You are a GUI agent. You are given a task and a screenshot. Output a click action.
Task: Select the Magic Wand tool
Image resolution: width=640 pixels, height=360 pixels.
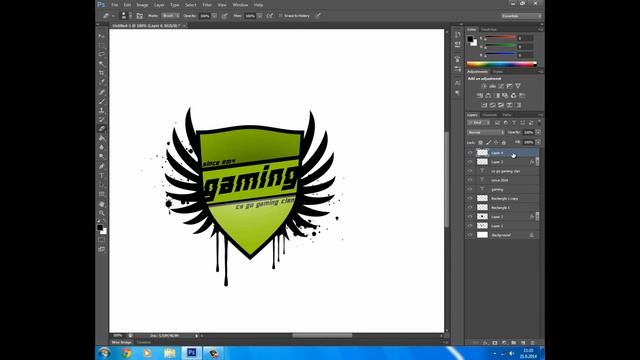coord(101,64)
